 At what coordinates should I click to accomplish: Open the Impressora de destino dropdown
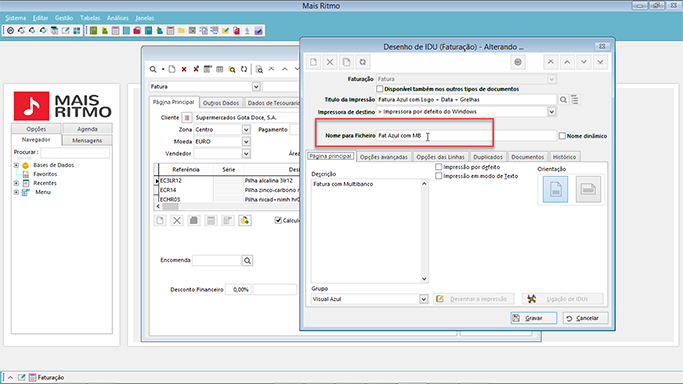[x=551, y=112]
